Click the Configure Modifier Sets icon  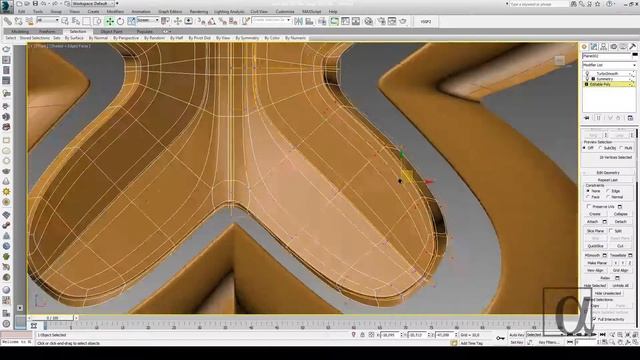point(630,118)
